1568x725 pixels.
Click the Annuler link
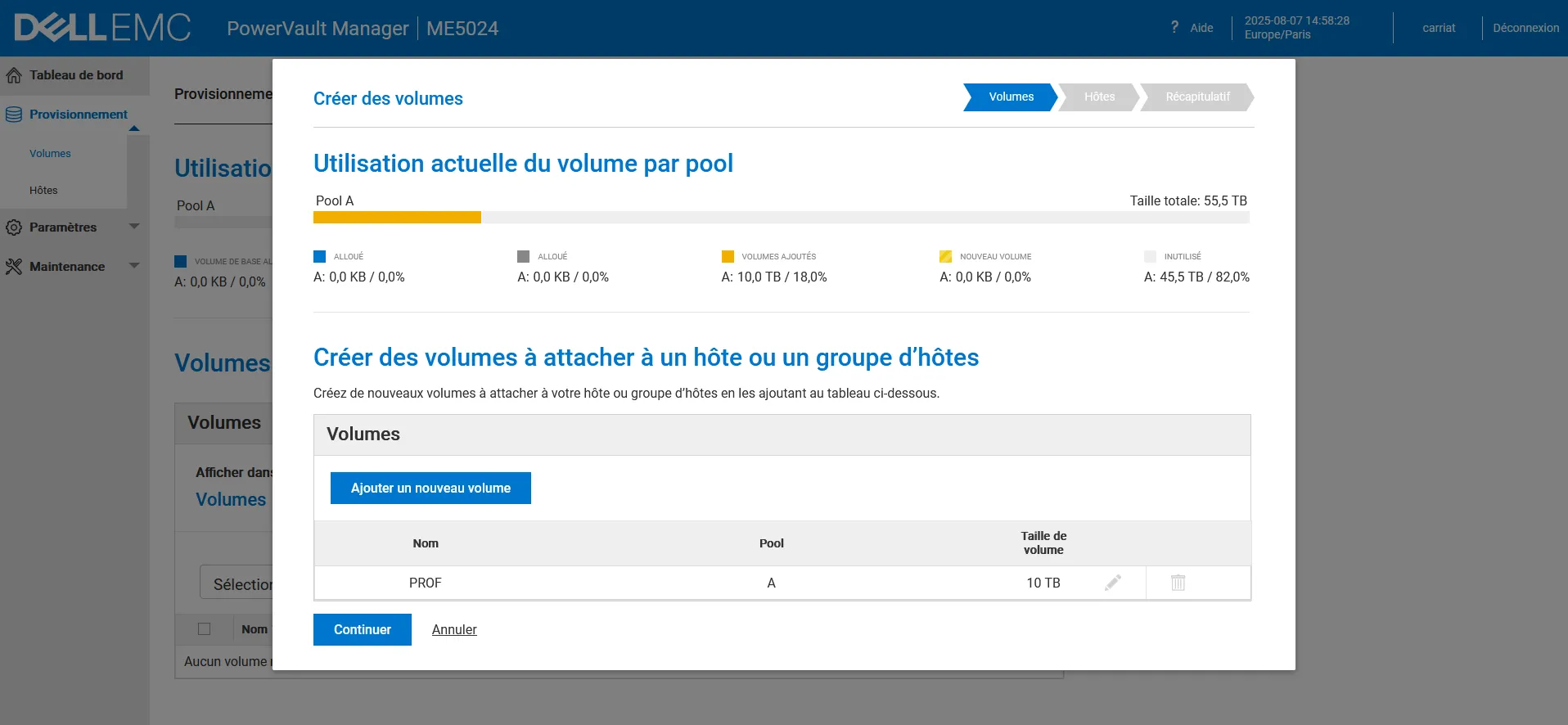click(454, 629)
